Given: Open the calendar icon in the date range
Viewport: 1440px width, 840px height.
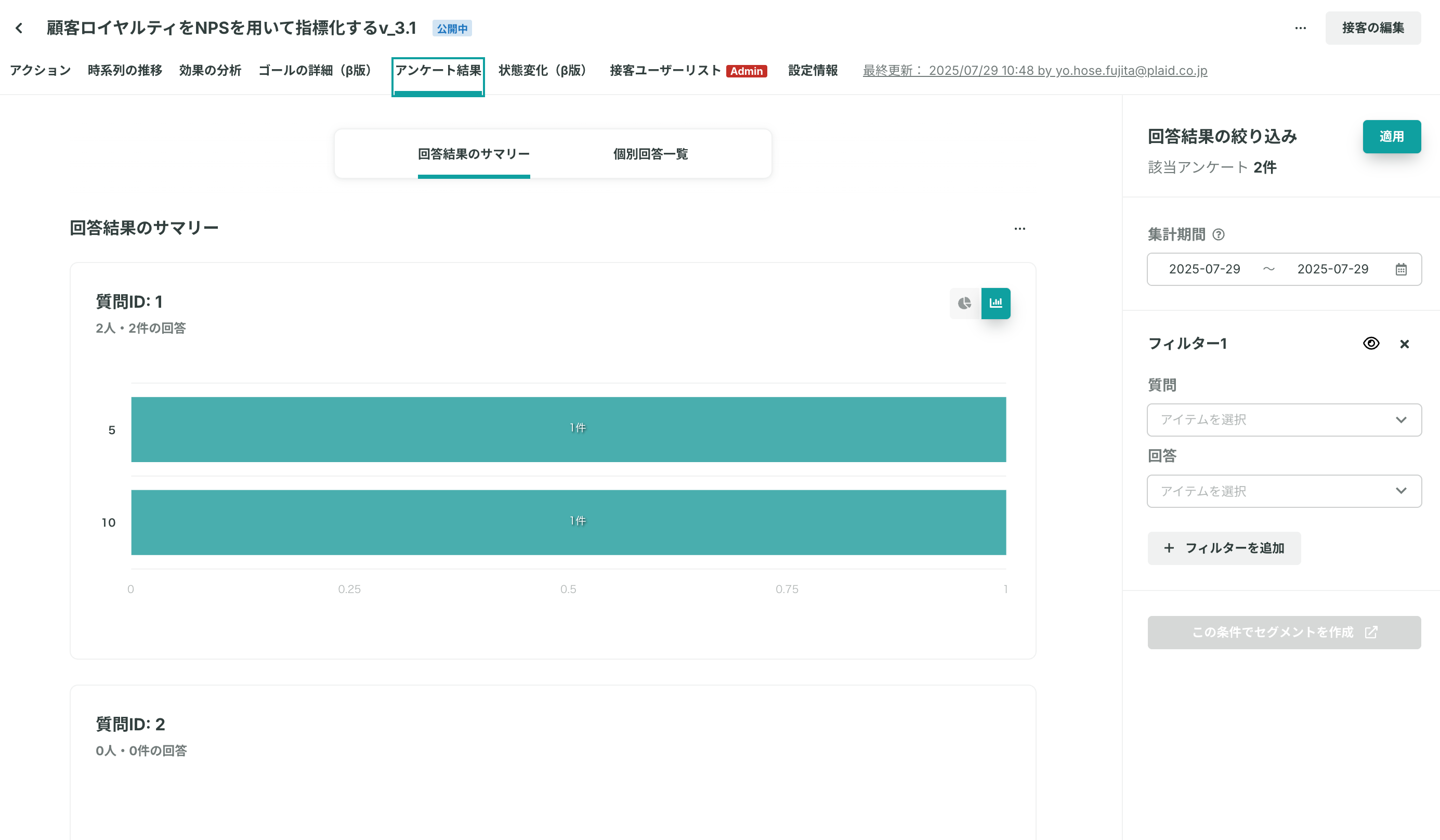Looking at the screenshot, I should click(1400, 269).
